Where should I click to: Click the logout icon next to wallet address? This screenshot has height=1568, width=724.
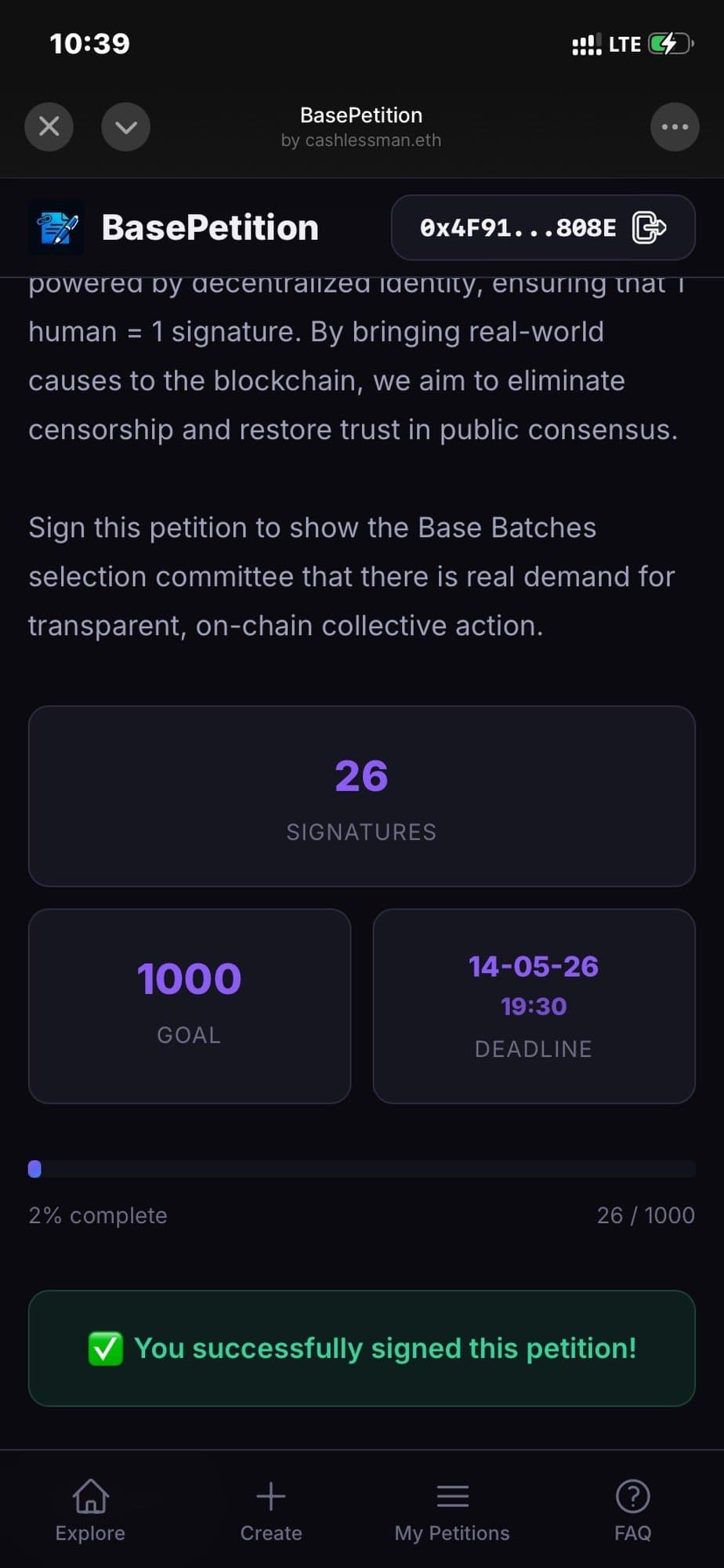649,228
